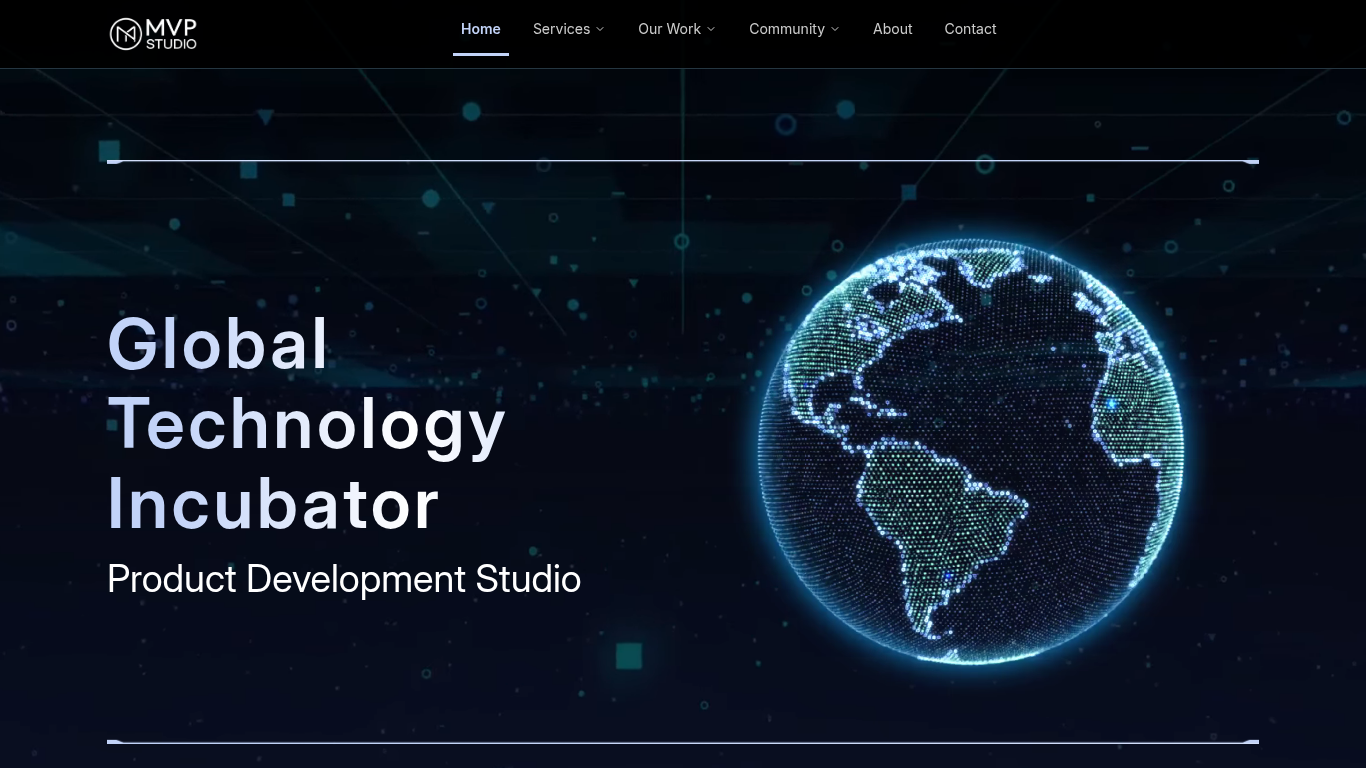Click the glowing globe graphic
Image resolution: width=1366 pixels, height=768 pixels.
971,451
